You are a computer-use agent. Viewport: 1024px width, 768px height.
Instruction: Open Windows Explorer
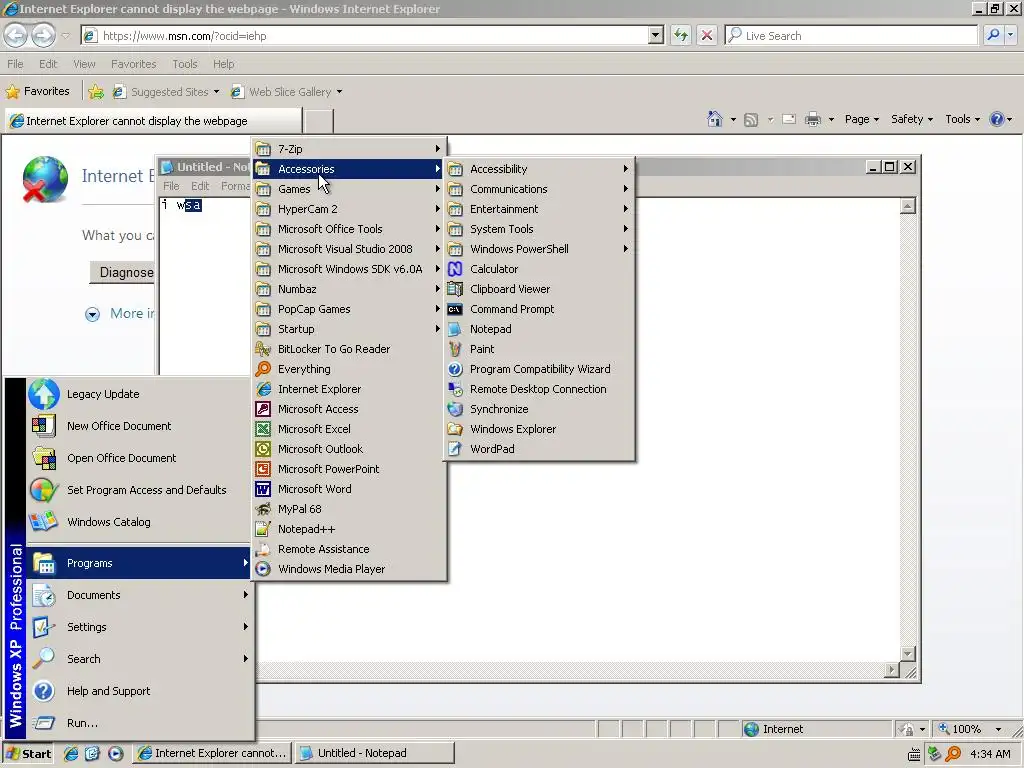coord(539,429)
